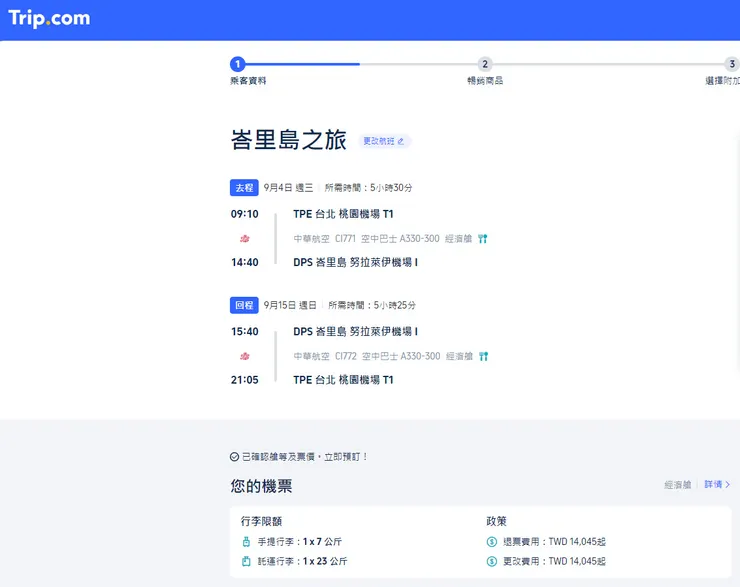Select step 1 circle 乘客資料

click(237, 64)
